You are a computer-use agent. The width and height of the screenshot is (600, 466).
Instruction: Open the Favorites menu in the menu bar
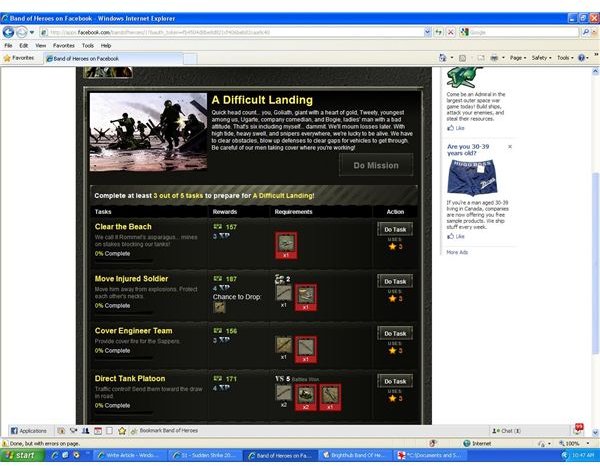64,46
